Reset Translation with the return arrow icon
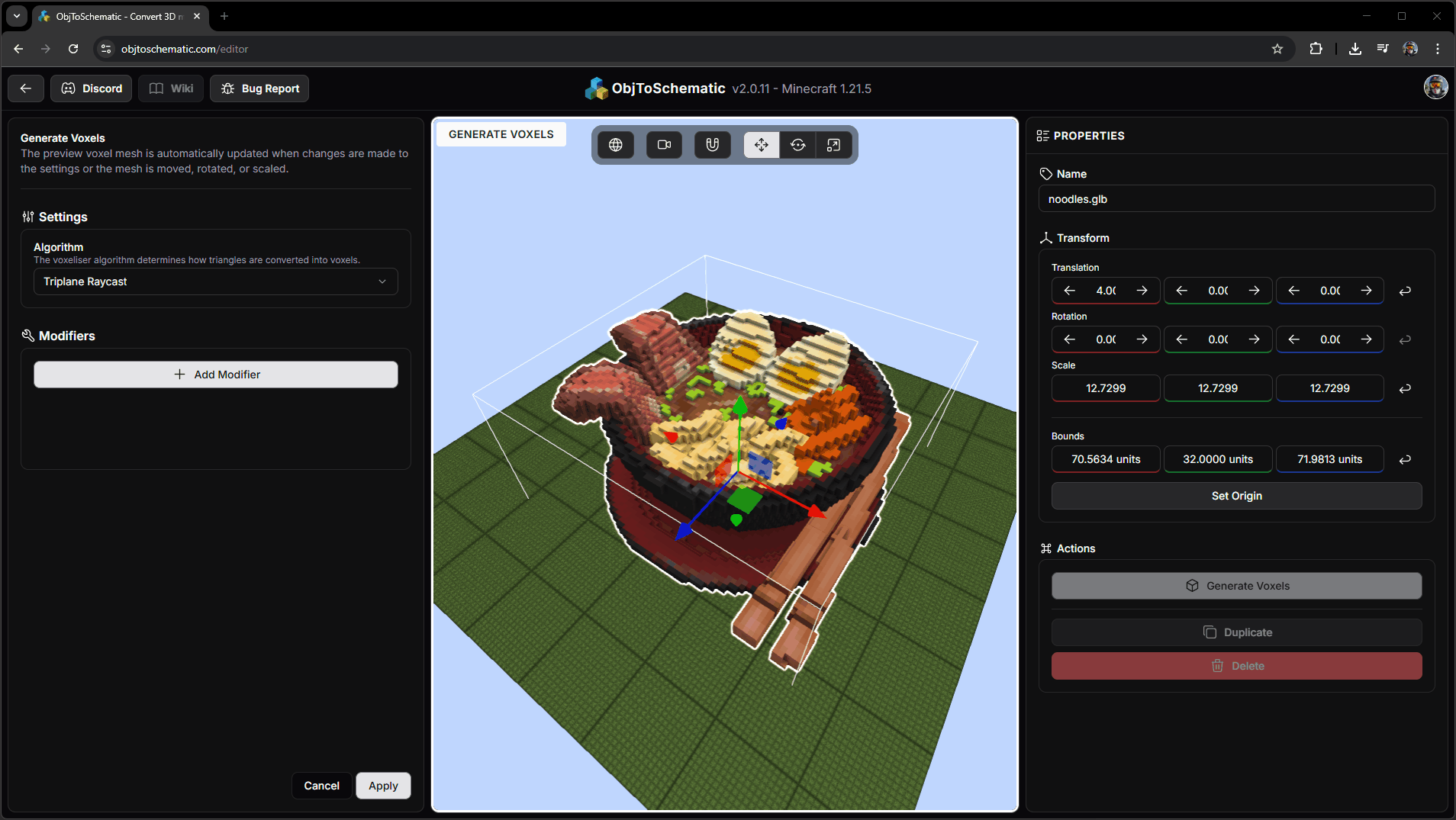Image resolution: width=1456 pixels, height=820 pixels. [x=1405, y=291]
